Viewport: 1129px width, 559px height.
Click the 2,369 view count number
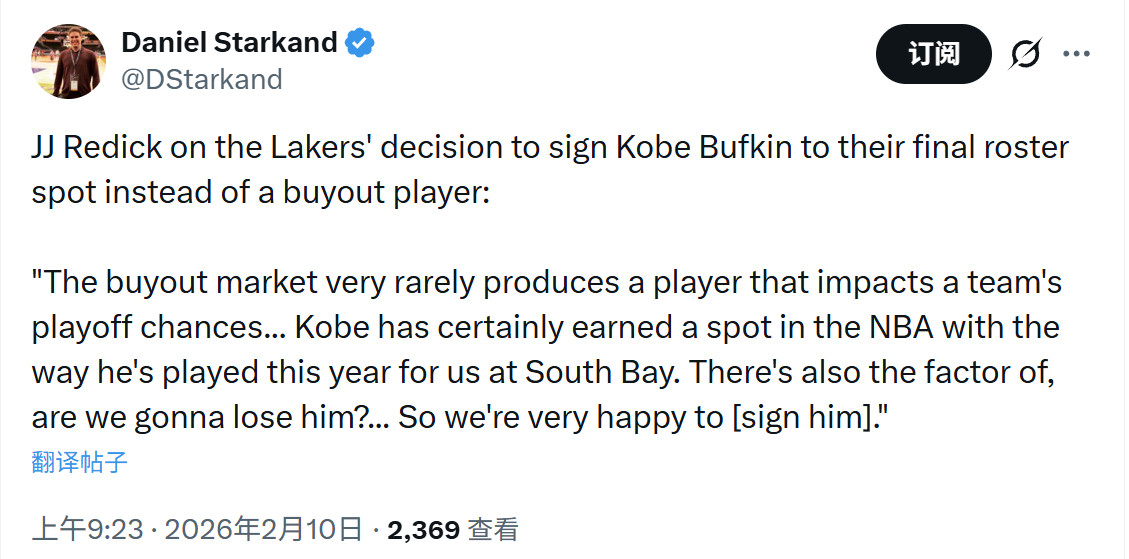pos(423,529)
